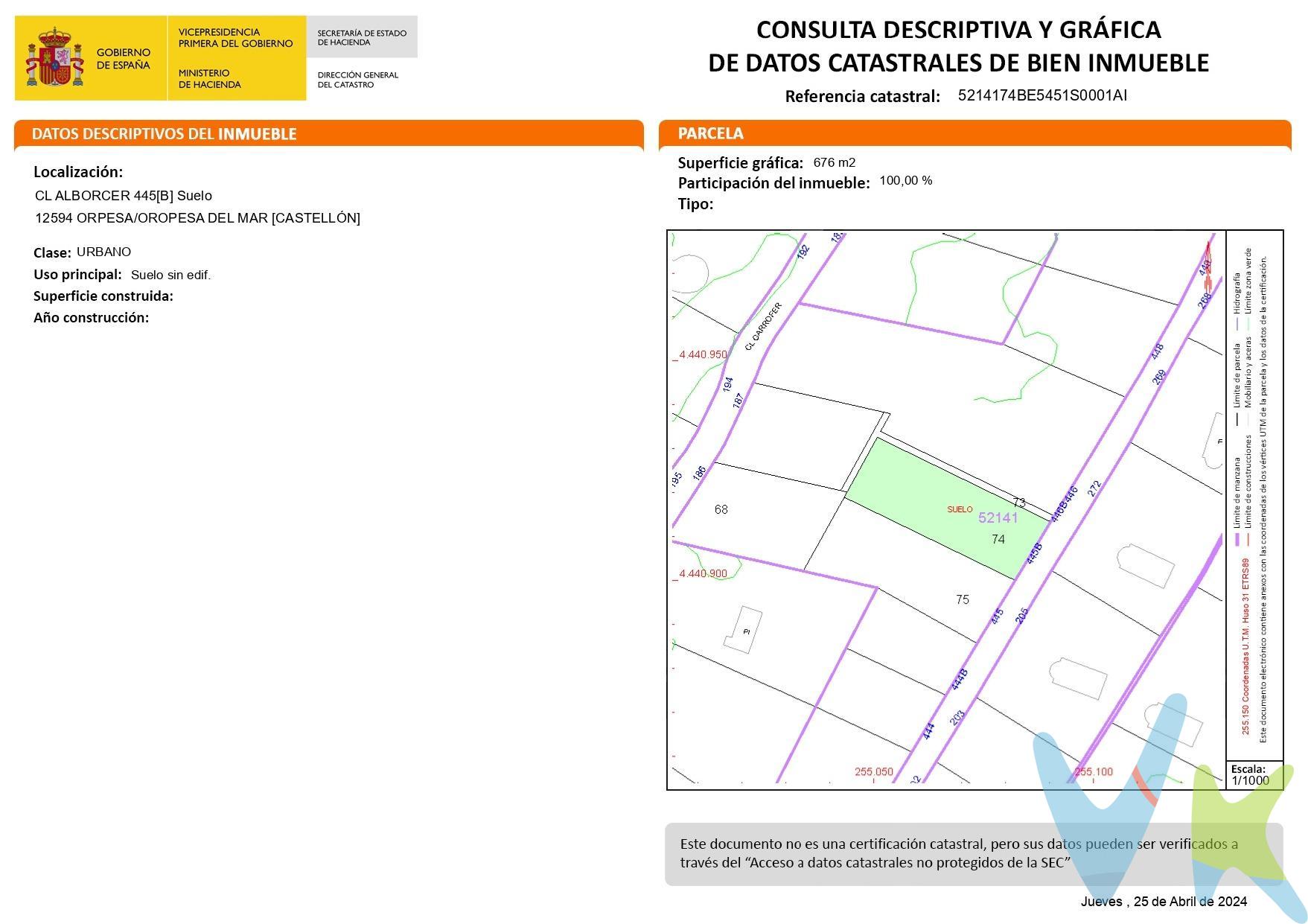Click the Spanish government coat of arms
Viewport: 1308px width, 924px height.
(x=54, y=57)
